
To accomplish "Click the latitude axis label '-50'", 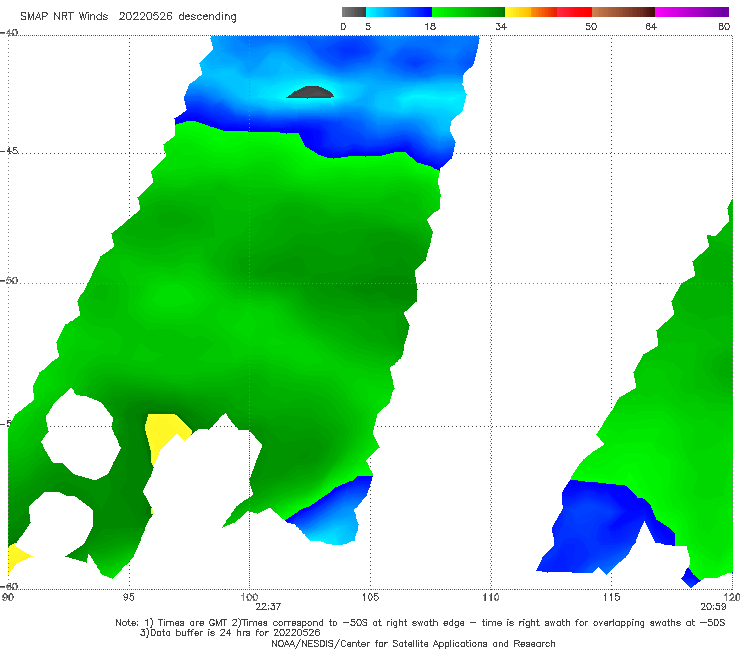I will click(9, 280).
